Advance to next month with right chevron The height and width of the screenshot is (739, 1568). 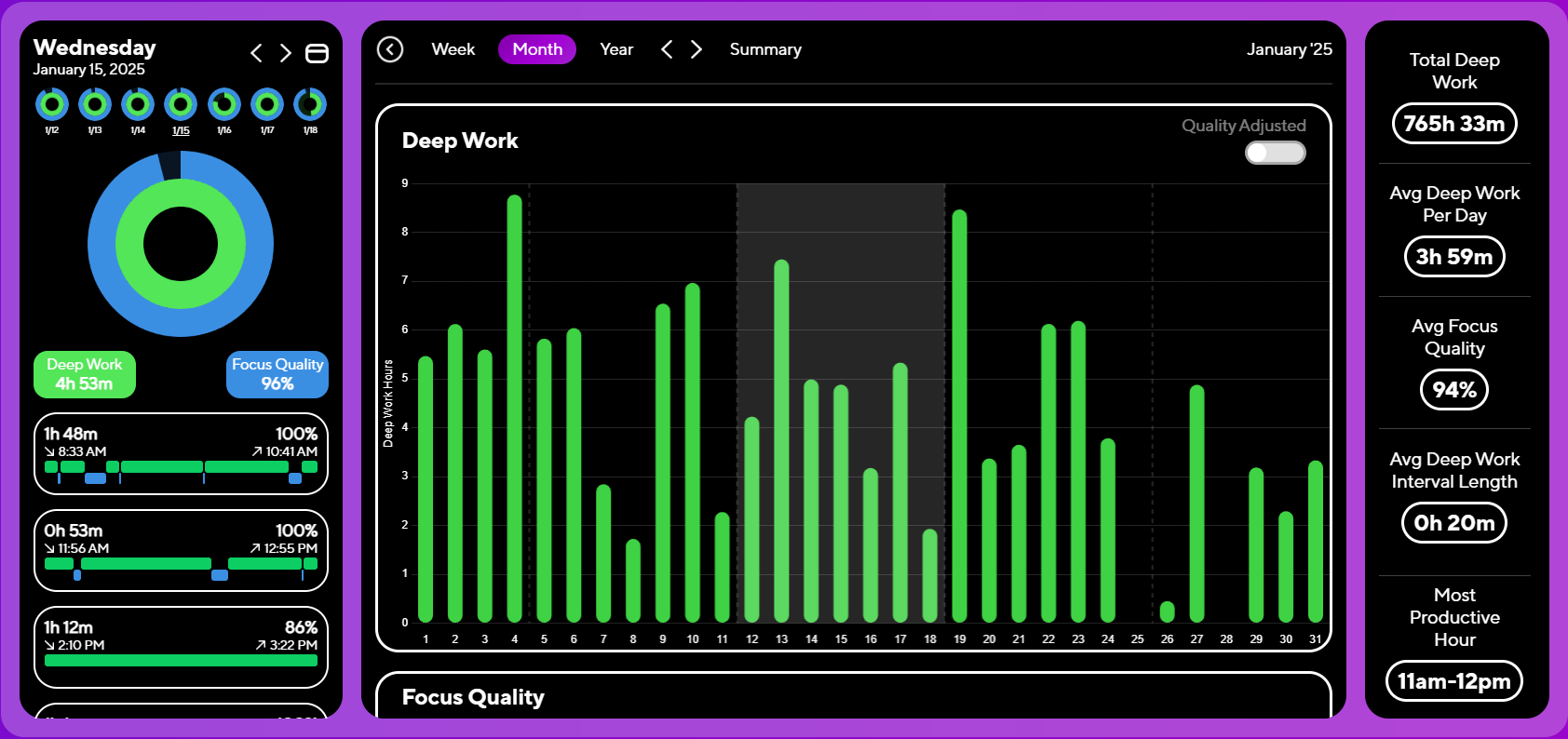[x=696, y=49]
